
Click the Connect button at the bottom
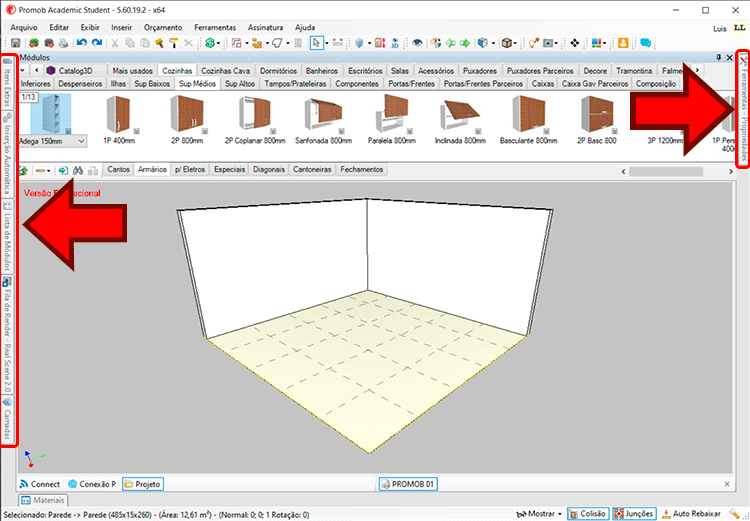click(x=40, y=484)
